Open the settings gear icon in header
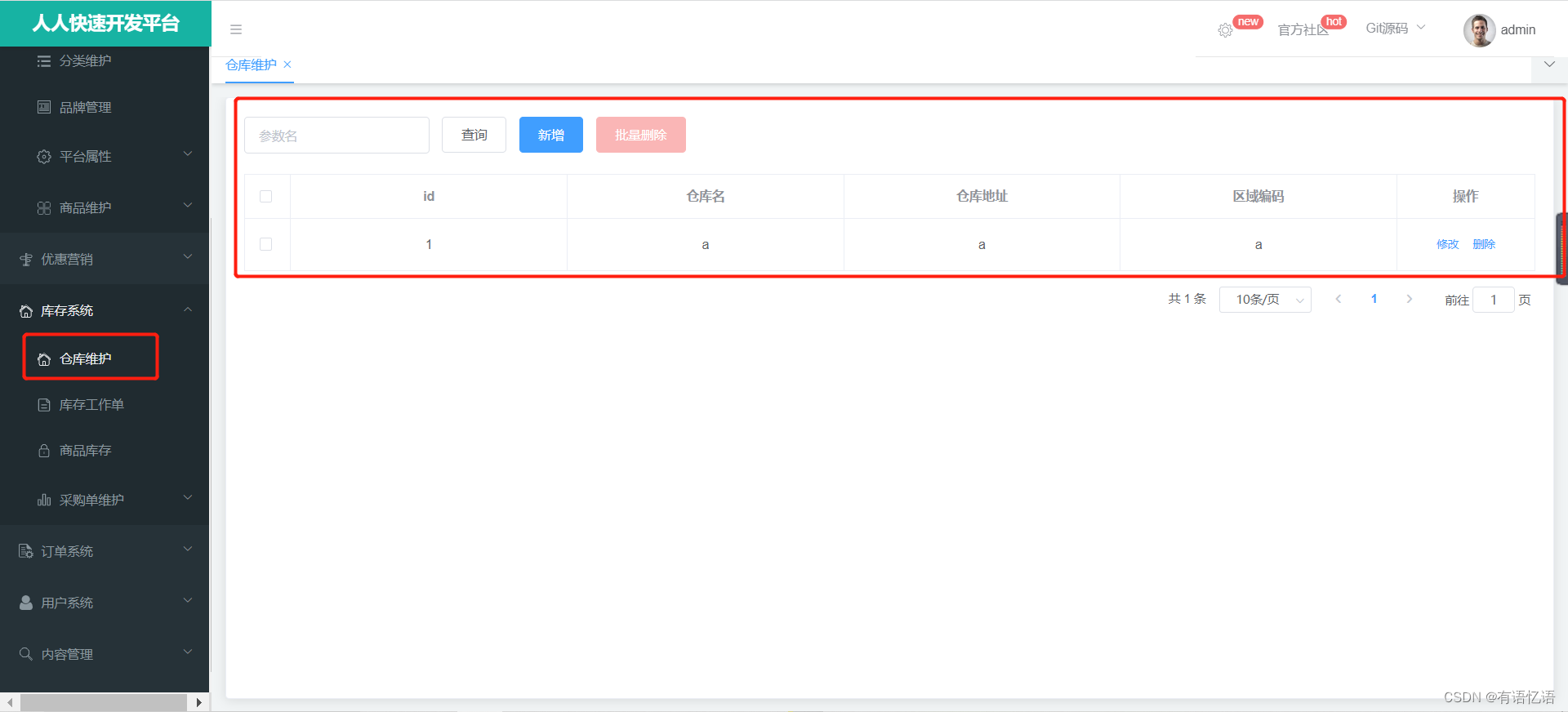Screen dimensions: 1568x712 coord(1225,30)
